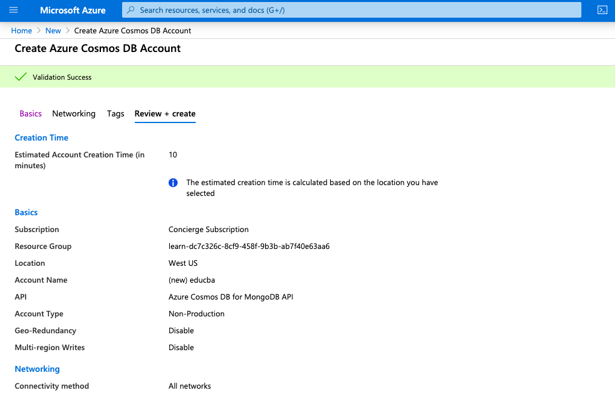The image size is (615, 393).
Task: Go to New breadcrumb
Action: pos(53,31)
